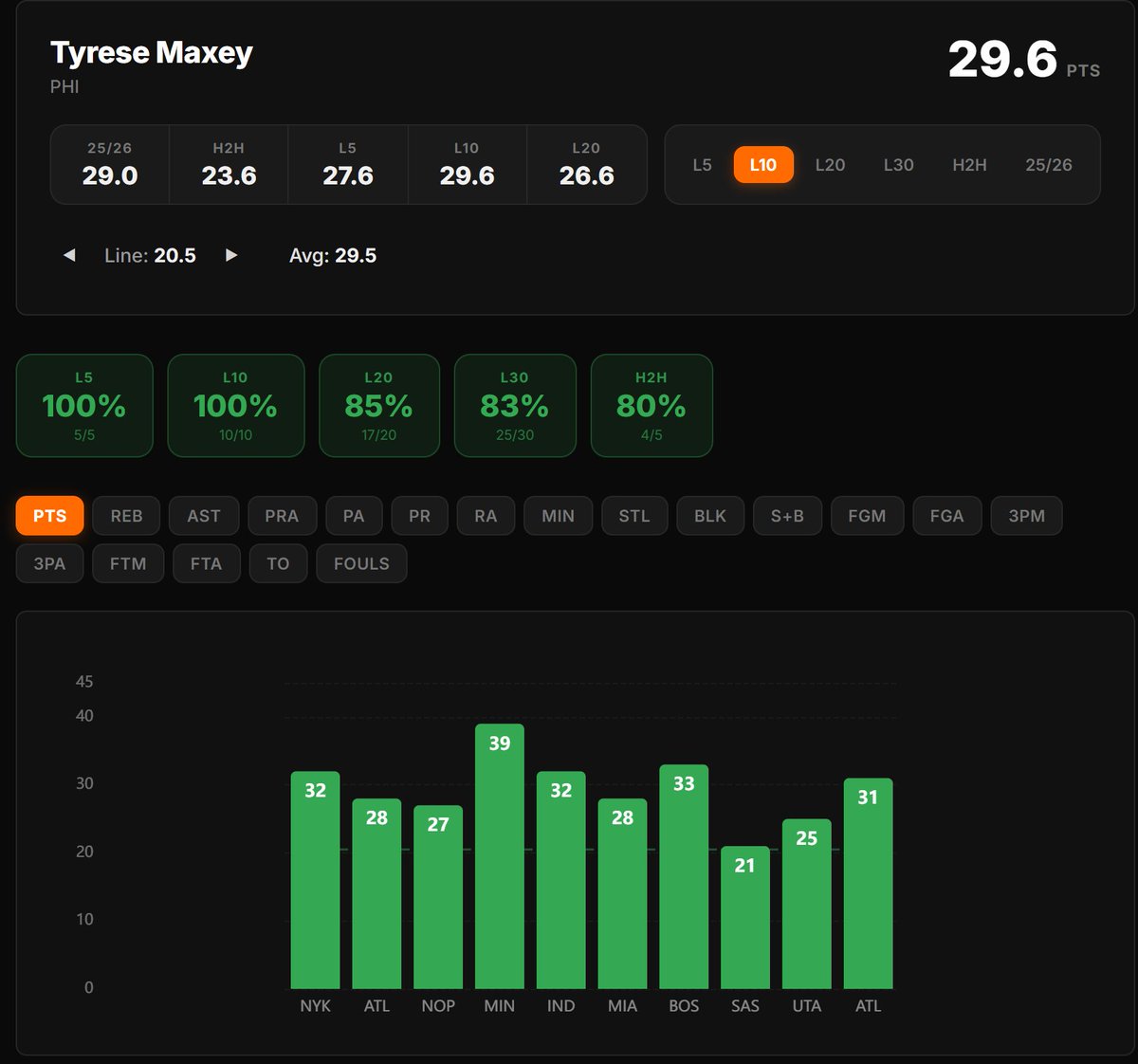Image resolution: width=1138 pixels, height=1064 pixels.
Task: Select the FOULS stat button
Action: point(361,563)
